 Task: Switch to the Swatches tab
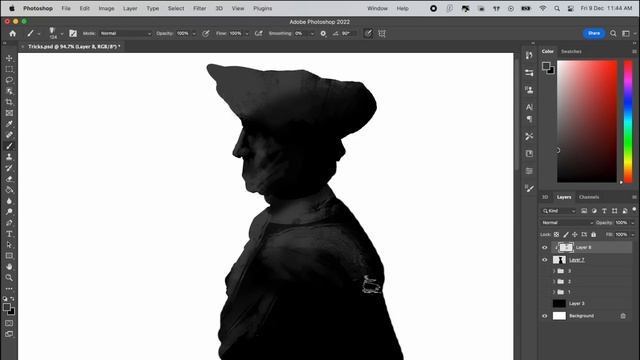tap(571, 51)
